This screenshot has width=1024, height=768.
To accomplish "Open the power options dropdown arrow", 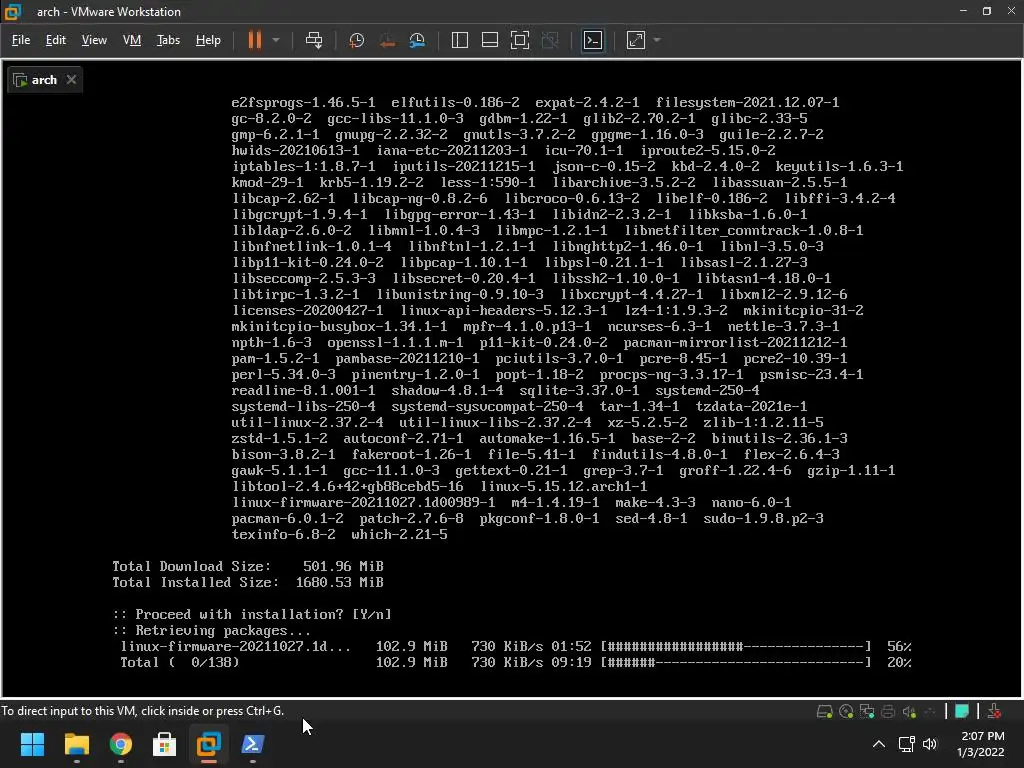I will coord(276,40).
